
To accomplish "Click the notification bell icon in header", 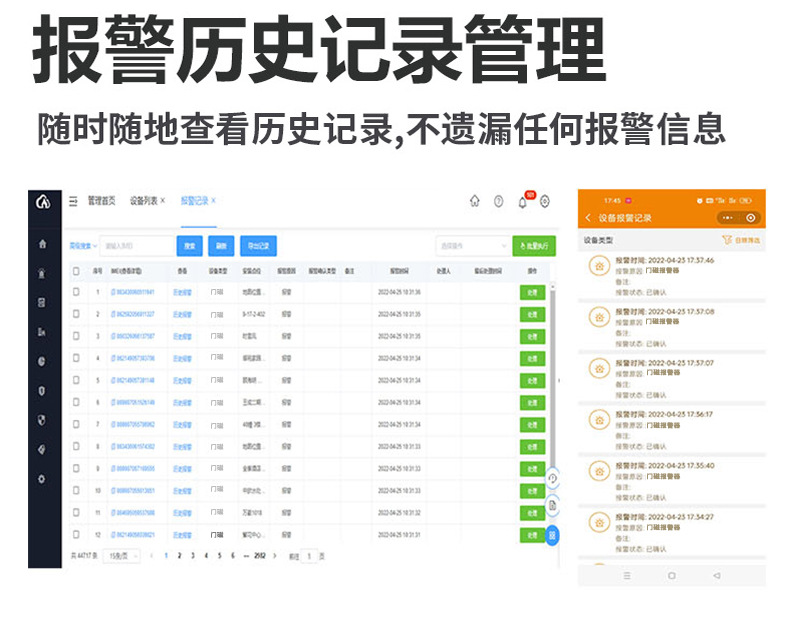I will coord(521,202).
